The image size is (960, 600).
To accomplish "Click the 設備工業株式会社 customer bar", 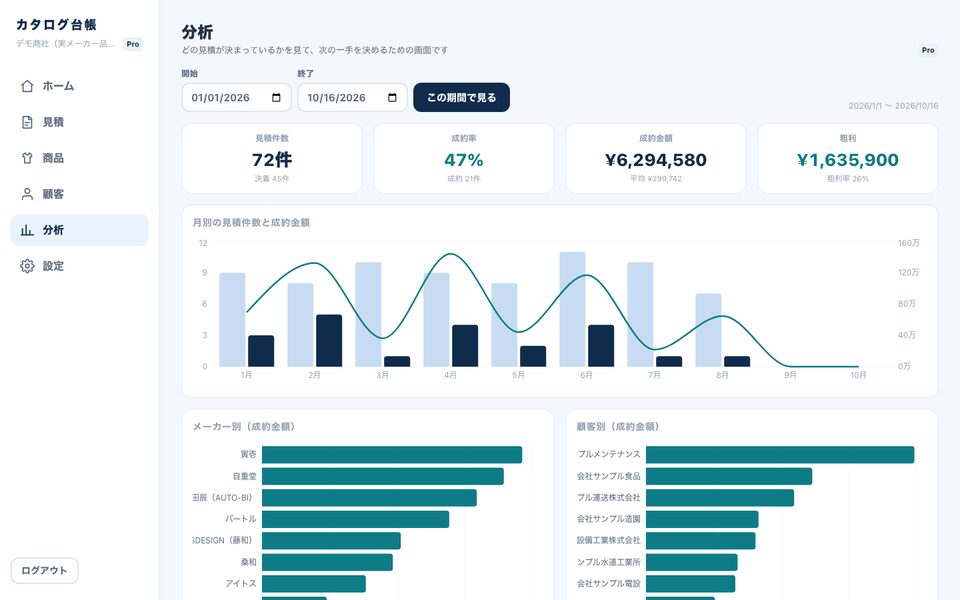I will (x=700, y=541).
